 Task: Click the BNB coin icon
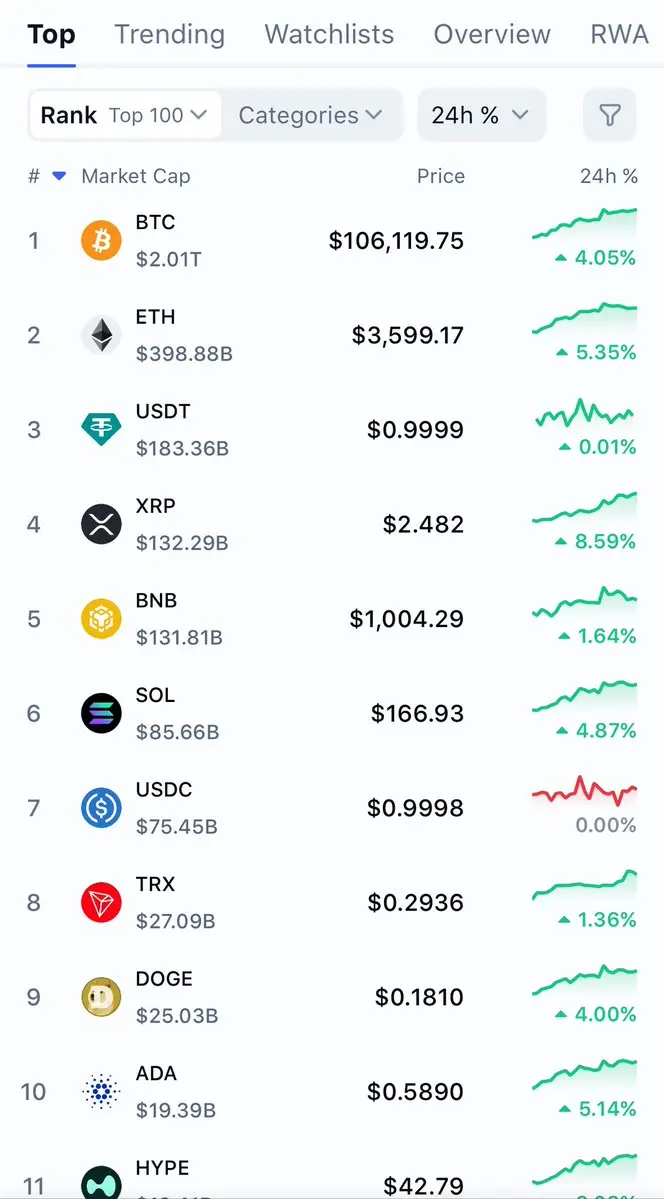[101, 619]
